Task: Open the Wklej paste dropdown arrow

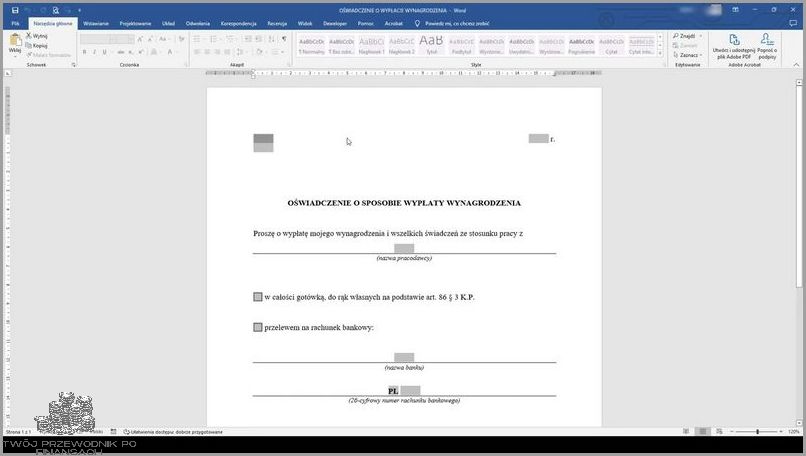Action: point(15,56)
